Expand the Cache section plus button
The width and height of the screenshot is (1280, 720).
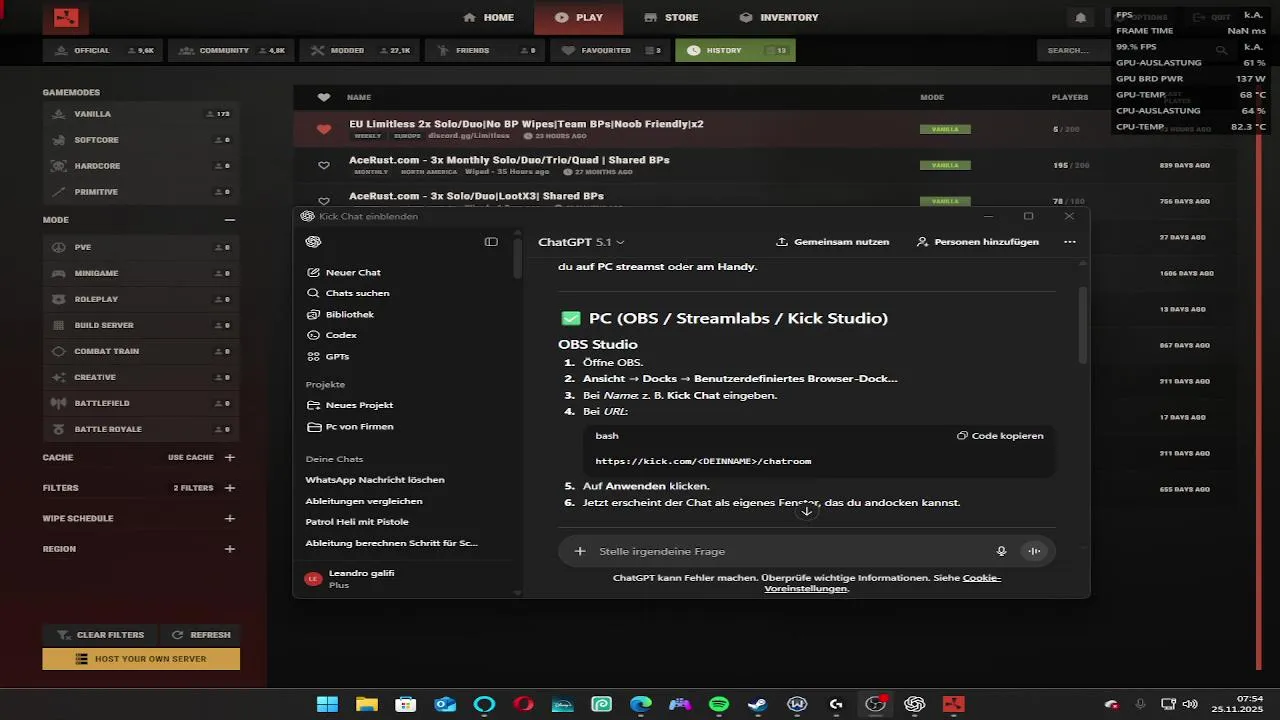click(230, 457)
